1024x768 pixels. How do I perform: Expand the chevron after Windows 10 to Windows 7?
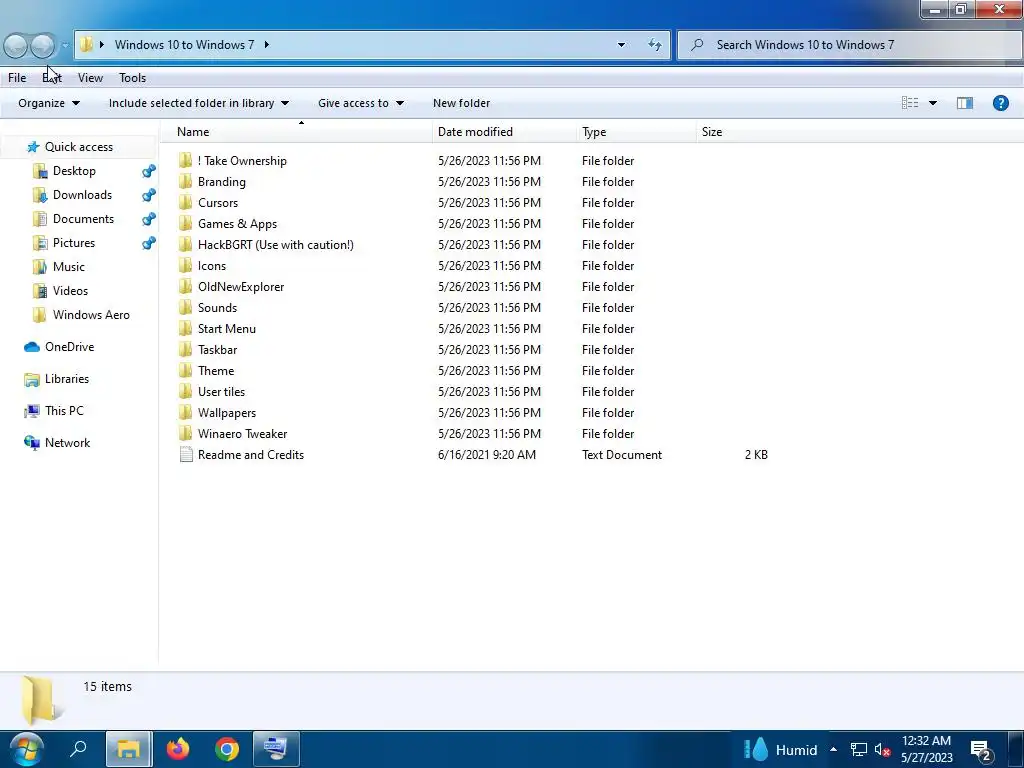pos(266,44)
